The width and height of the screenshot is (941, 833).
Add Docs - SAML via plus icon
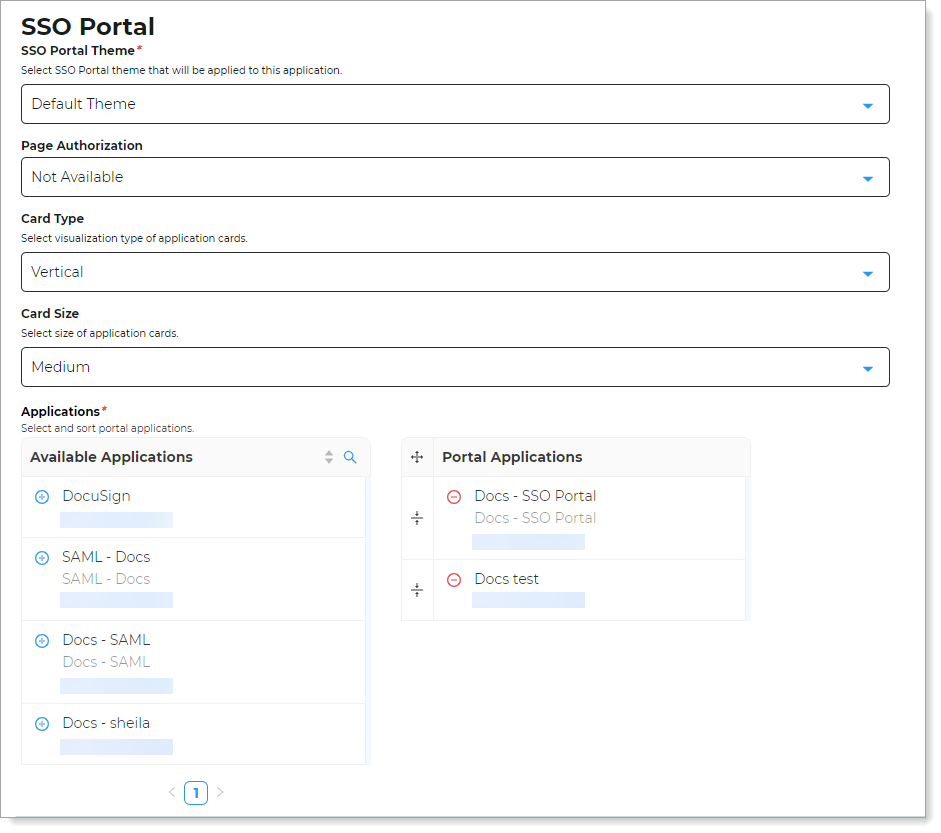coord(42,640)
